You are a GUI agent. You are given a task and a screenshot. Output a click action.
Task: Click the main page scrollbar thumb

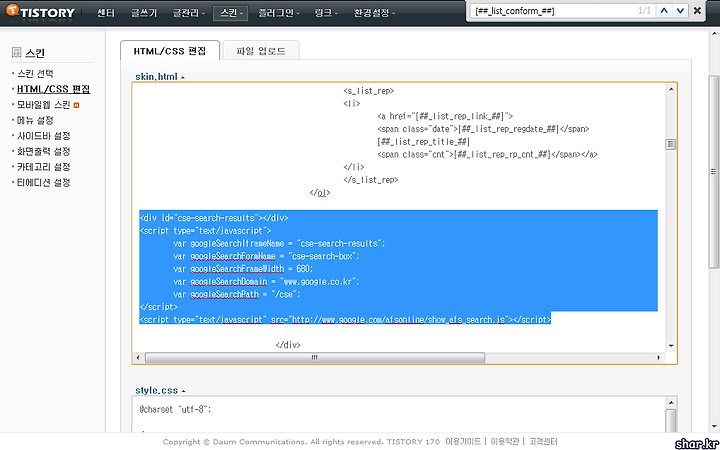coord(714,172)
